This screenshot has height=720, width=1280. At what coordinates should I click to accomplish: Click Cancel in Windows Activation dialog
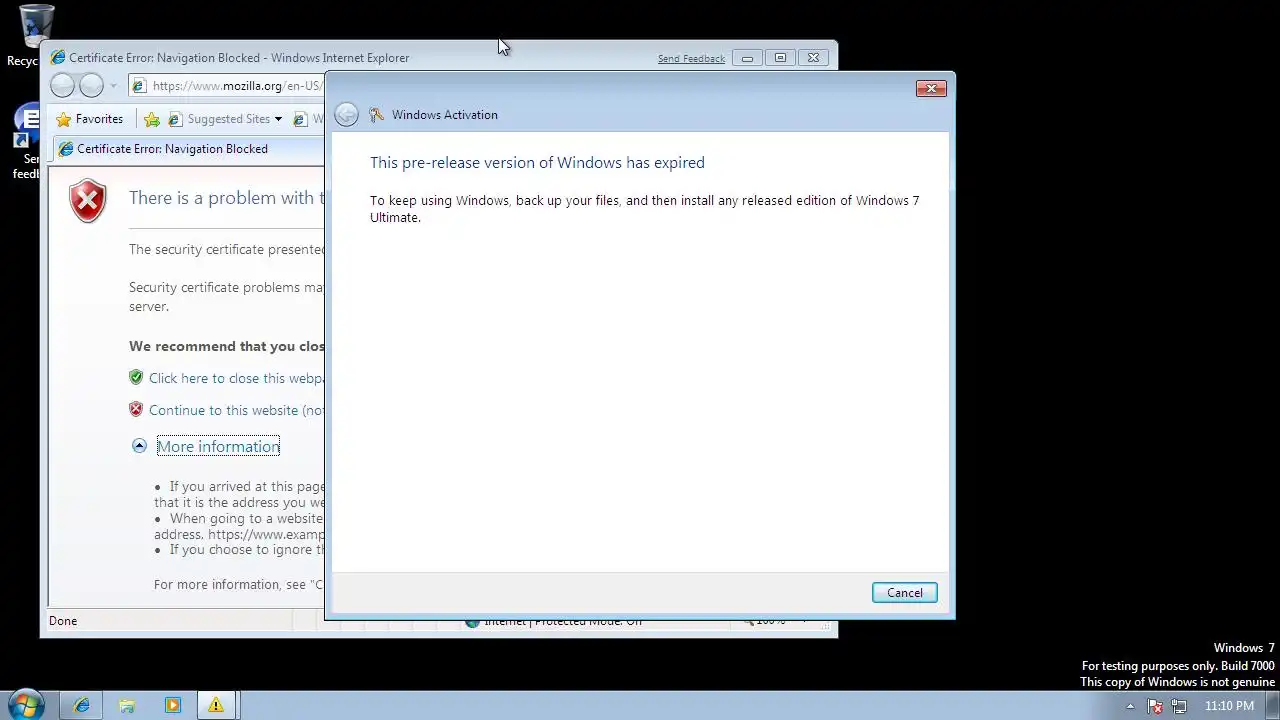click(904, 593)
